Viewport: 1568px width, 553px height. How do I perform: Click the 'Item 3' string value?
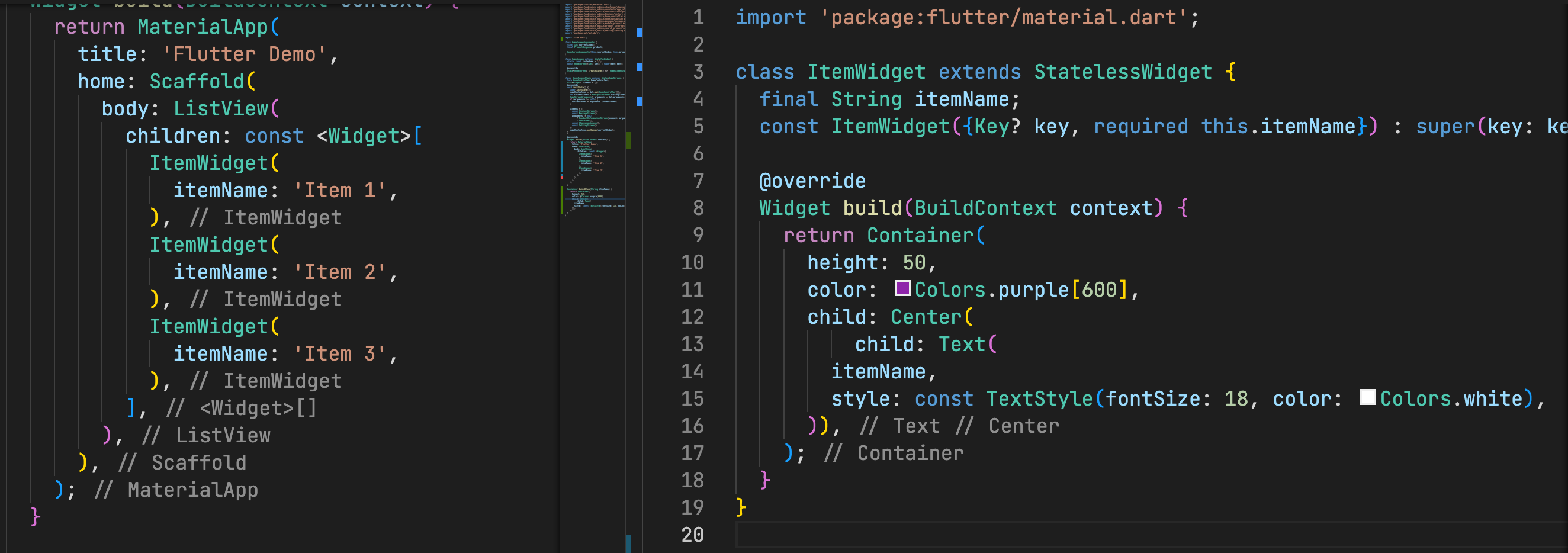pos(340,353)
